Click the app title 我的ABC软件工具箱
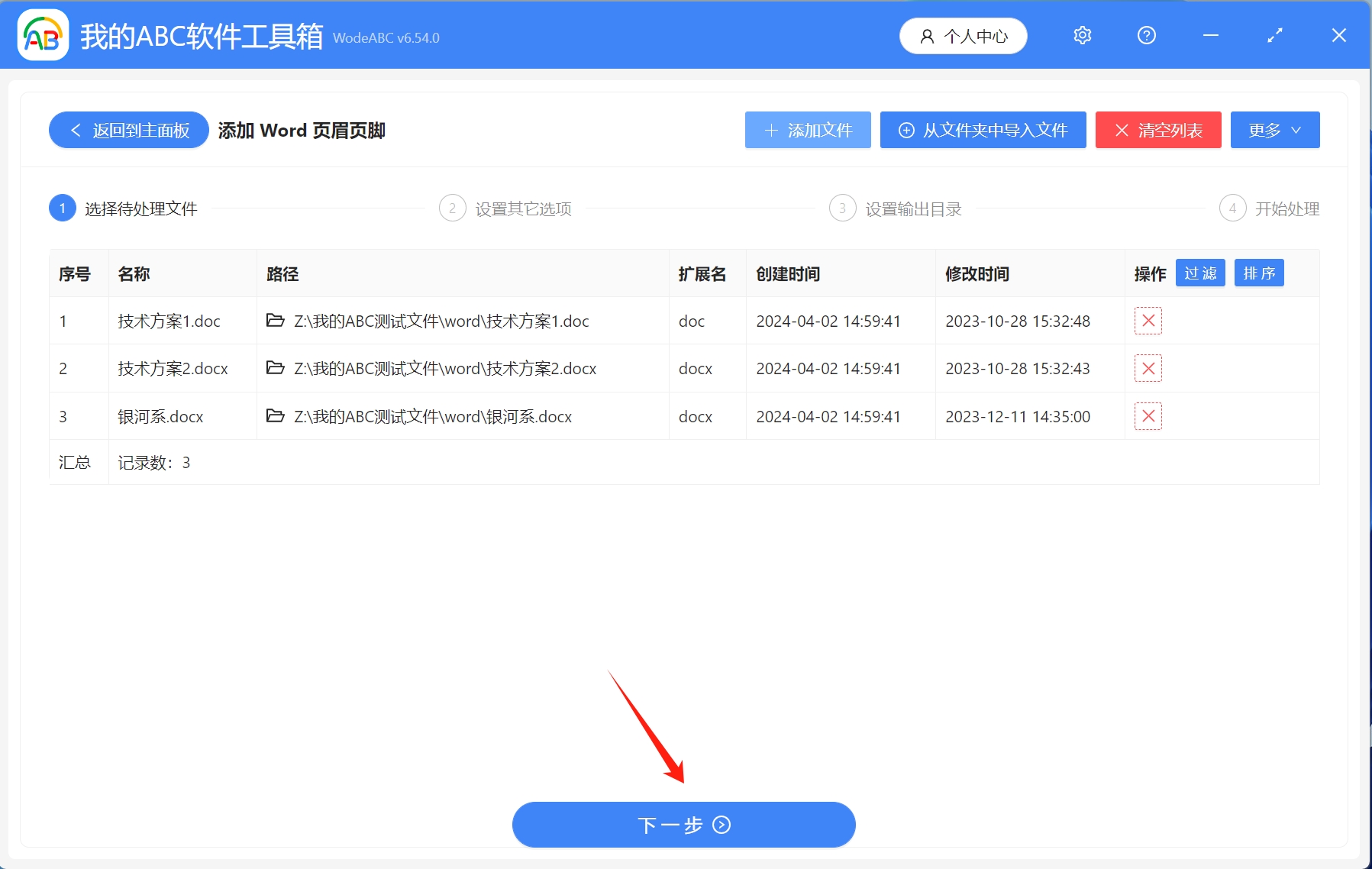Viewport: 1372px width, 869px height. [202, 36]
